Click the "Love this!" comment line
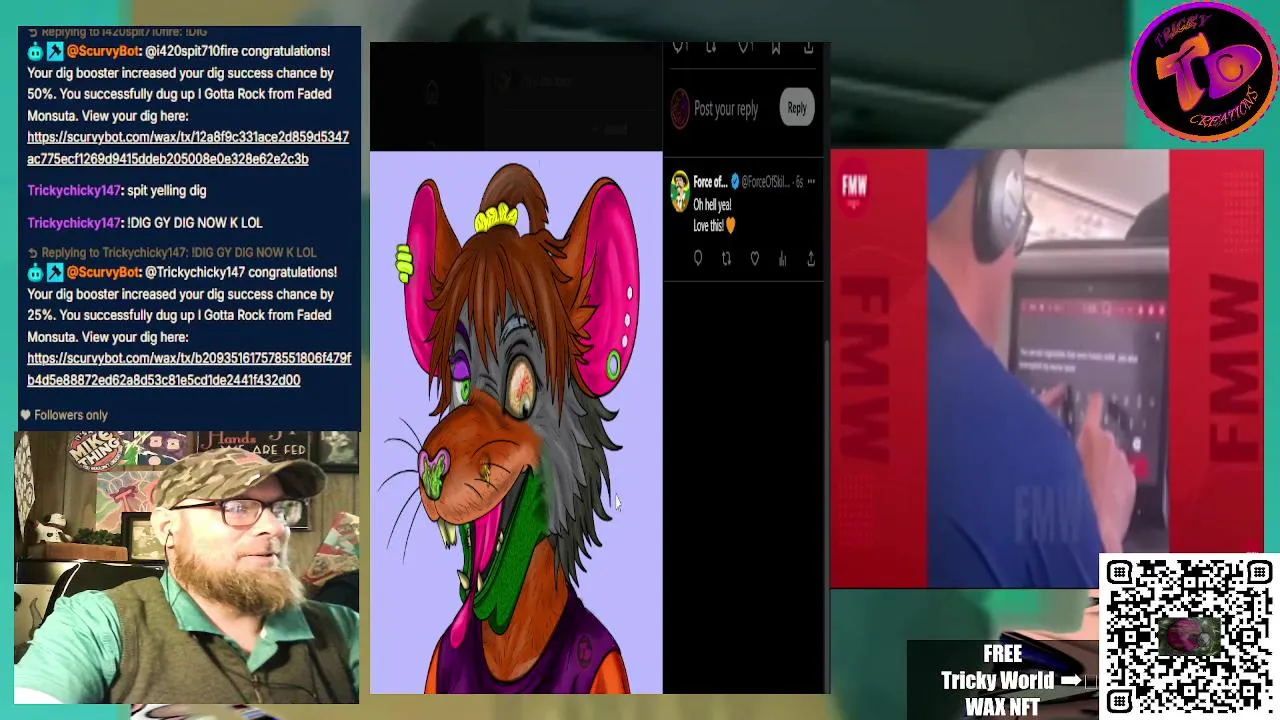The height and width of the screenshot is (720, 1280). pyautogui.click(x=714, y=226)
